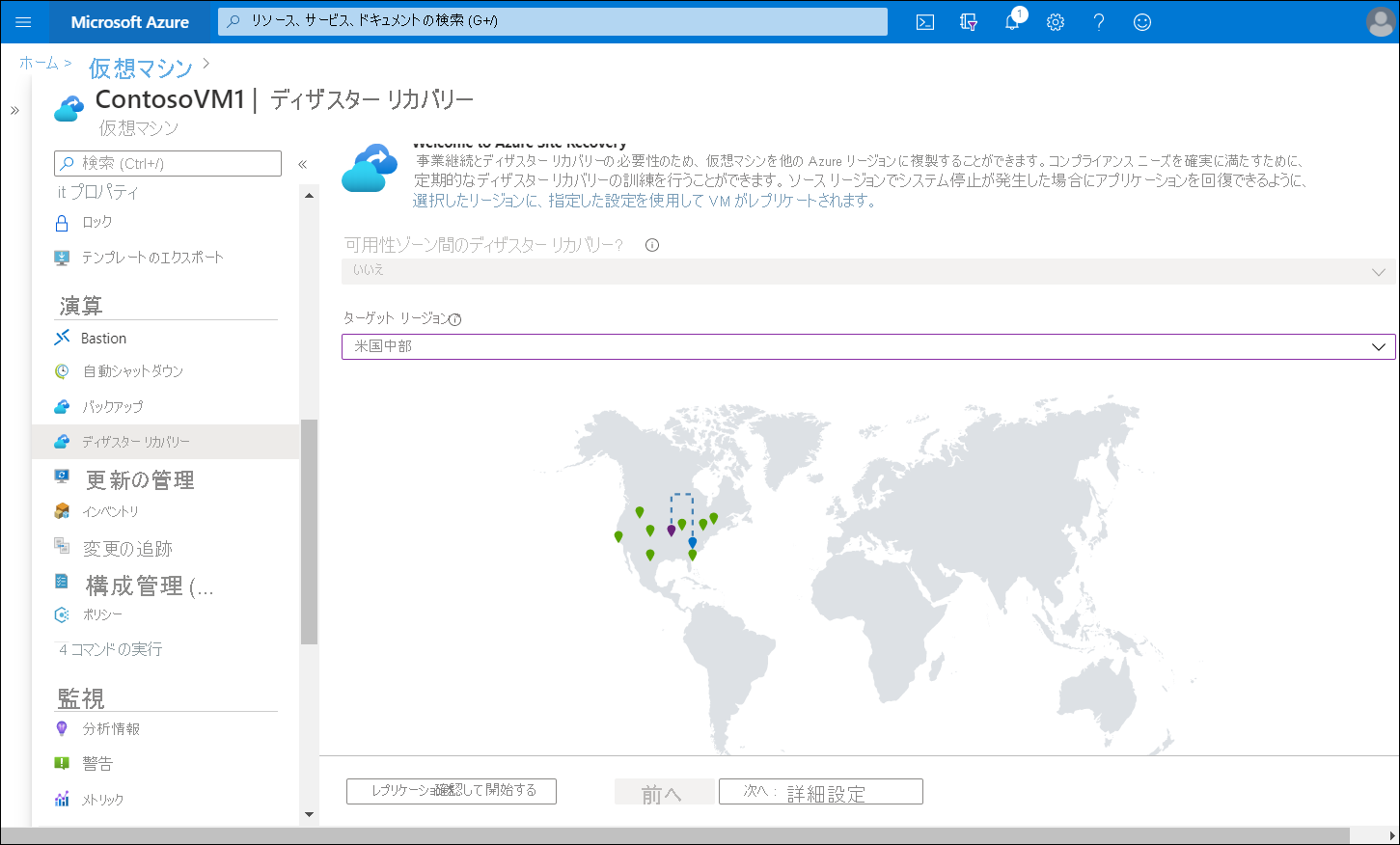Viewport: 1400px width, 845px height.
Task: Open 自動シャットダウン menu item
Action: (x=132, y=371)
